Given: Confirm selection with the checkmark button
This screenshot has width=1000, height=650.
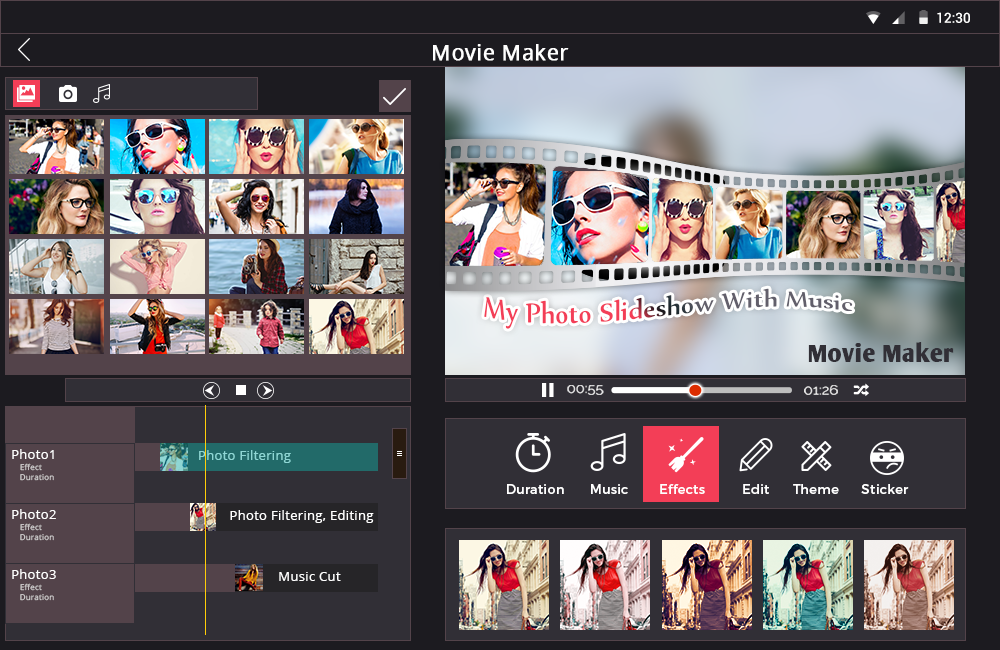Looking at the screenshot, I should pyautogui.click(x=394, y=96).
